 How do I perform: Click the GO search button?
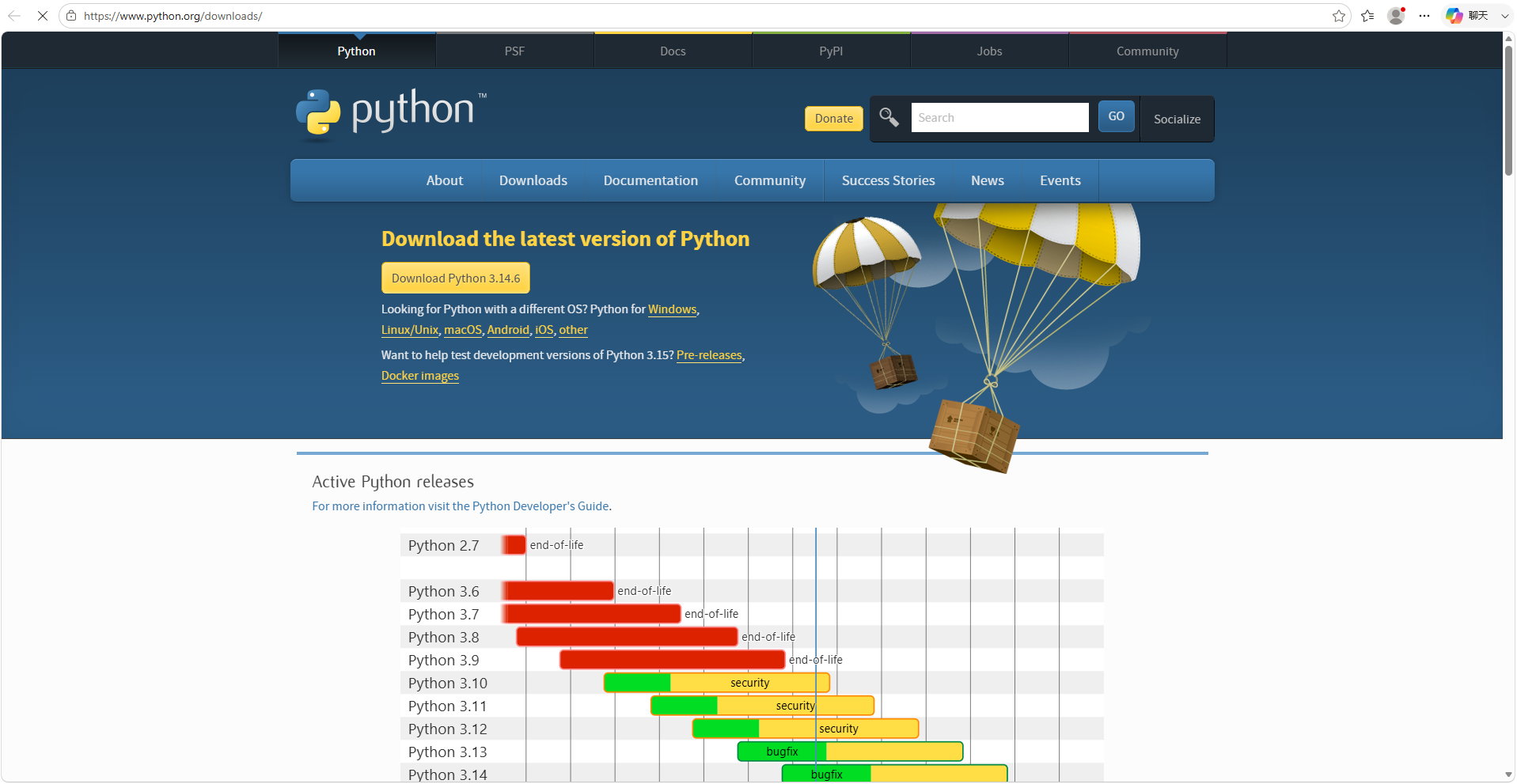[1116, 116]
